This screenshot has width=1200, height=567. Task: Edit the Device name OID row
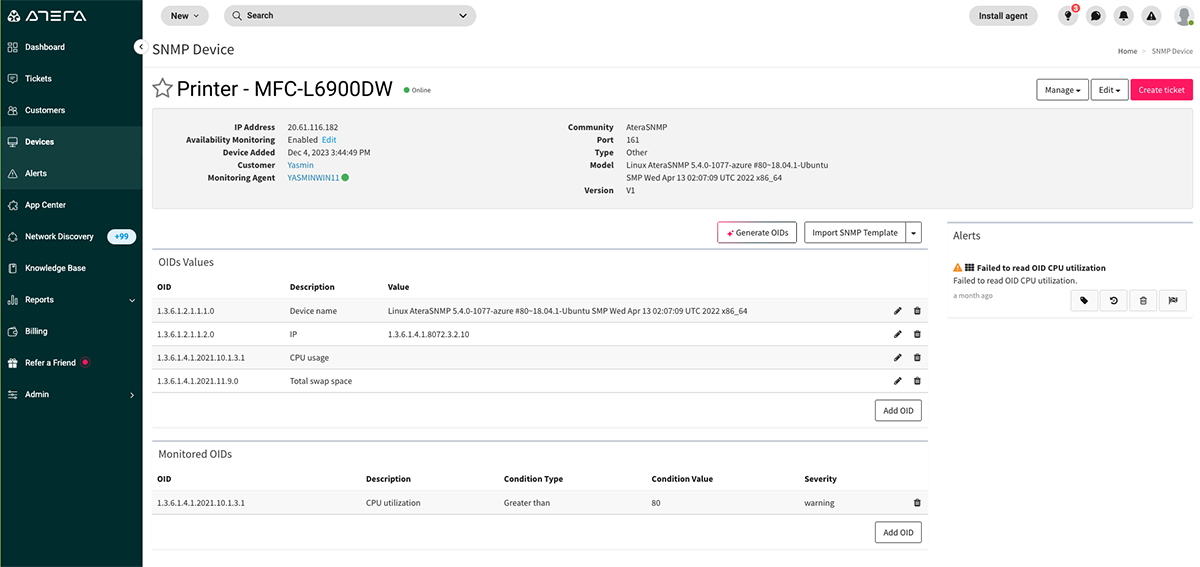(x=898, y=311)
